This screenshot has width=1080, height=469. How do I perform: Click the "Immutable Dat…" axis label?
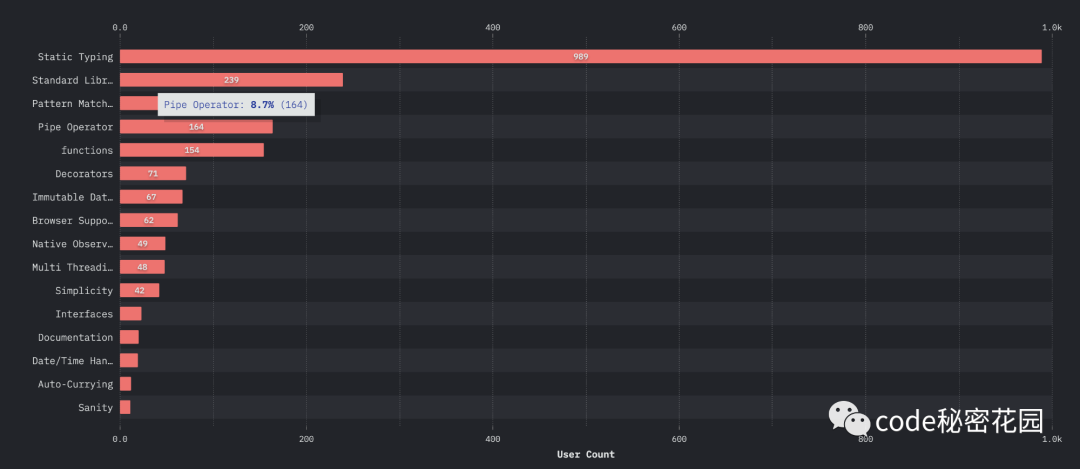click(x=72, y=198)
